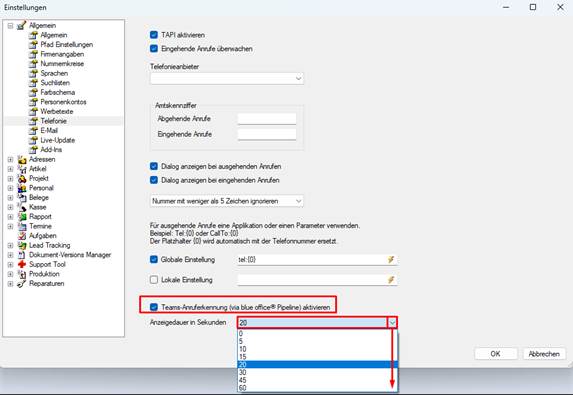Expand the Reparaturen tree node
Screen dimensions: 573x395
(10, 284)
